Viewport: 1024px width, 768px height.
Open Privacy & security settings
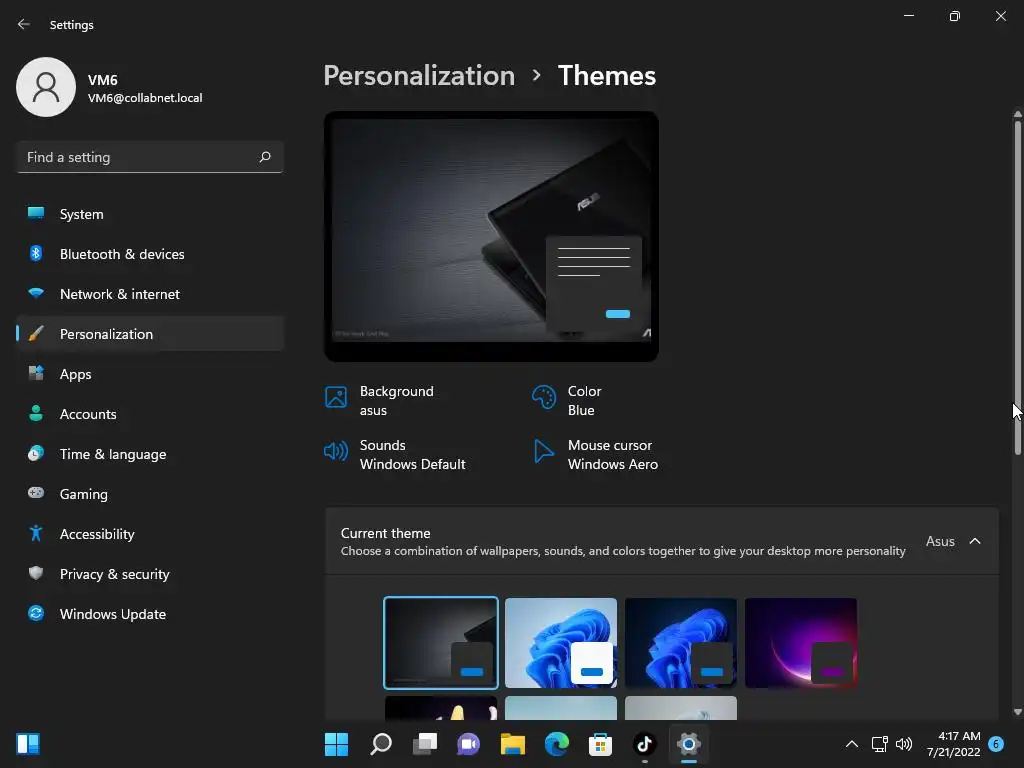coord(150,574)
